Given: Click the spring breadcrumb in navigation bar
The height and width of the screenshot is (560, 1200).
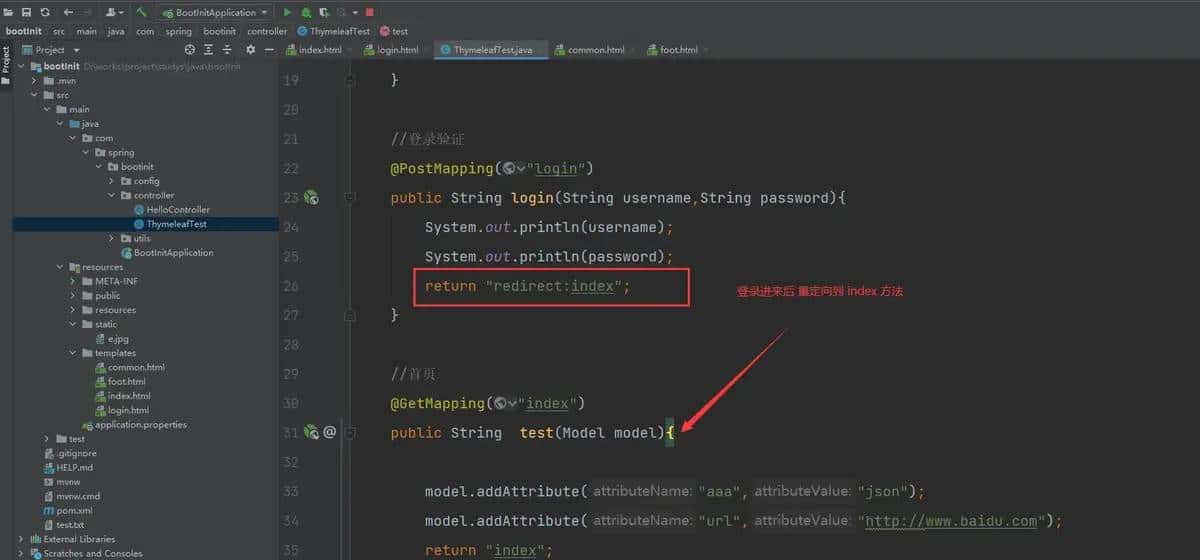Looking at the screenshot, I should click(179, 31).
